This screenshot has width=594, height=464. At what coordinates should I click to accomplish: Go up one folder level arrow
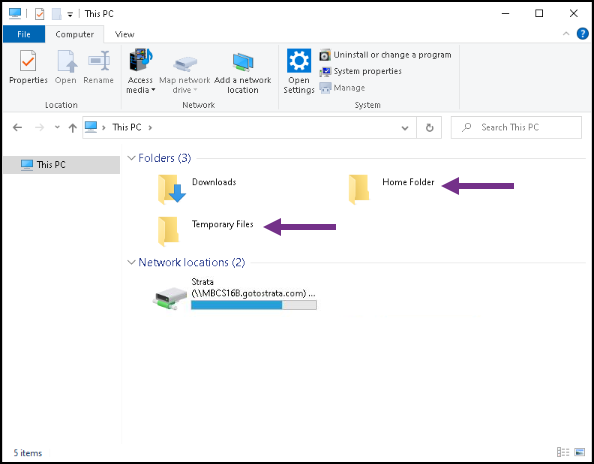pos(72,128)
